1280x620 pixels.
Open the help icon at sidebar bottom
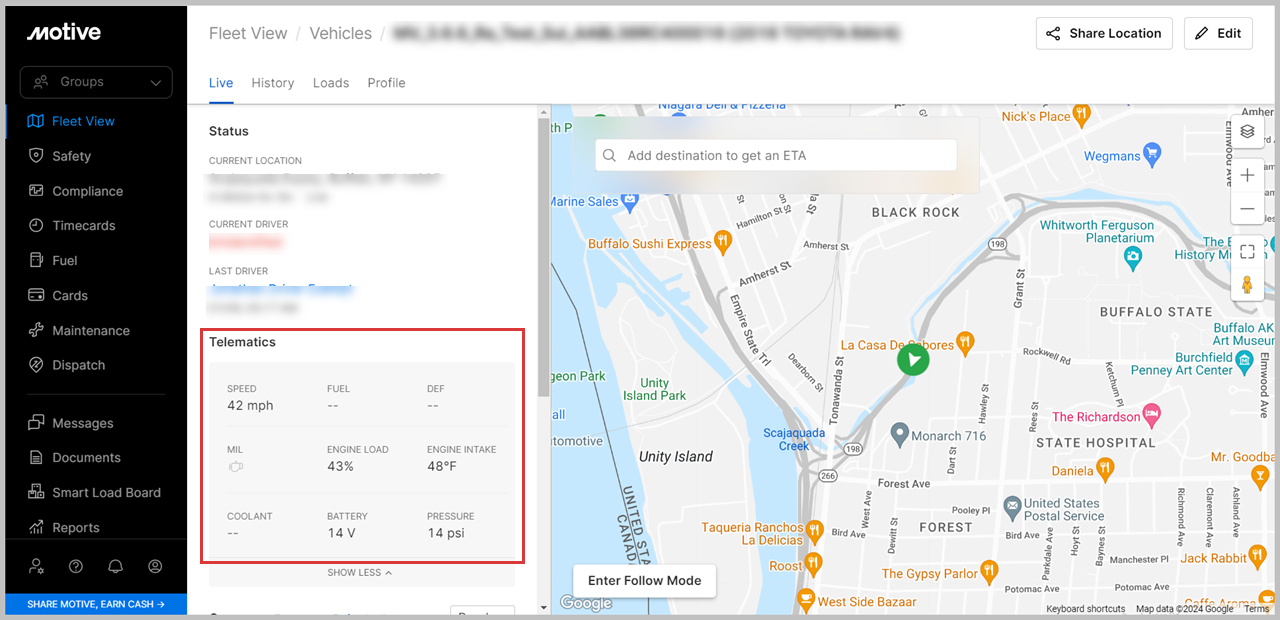click(75, 566)
